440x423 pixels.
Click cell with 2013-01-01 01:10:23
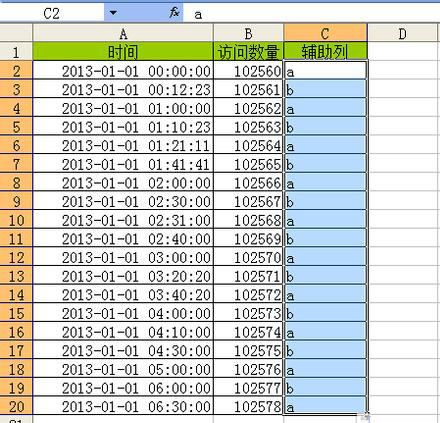point(123,126)
